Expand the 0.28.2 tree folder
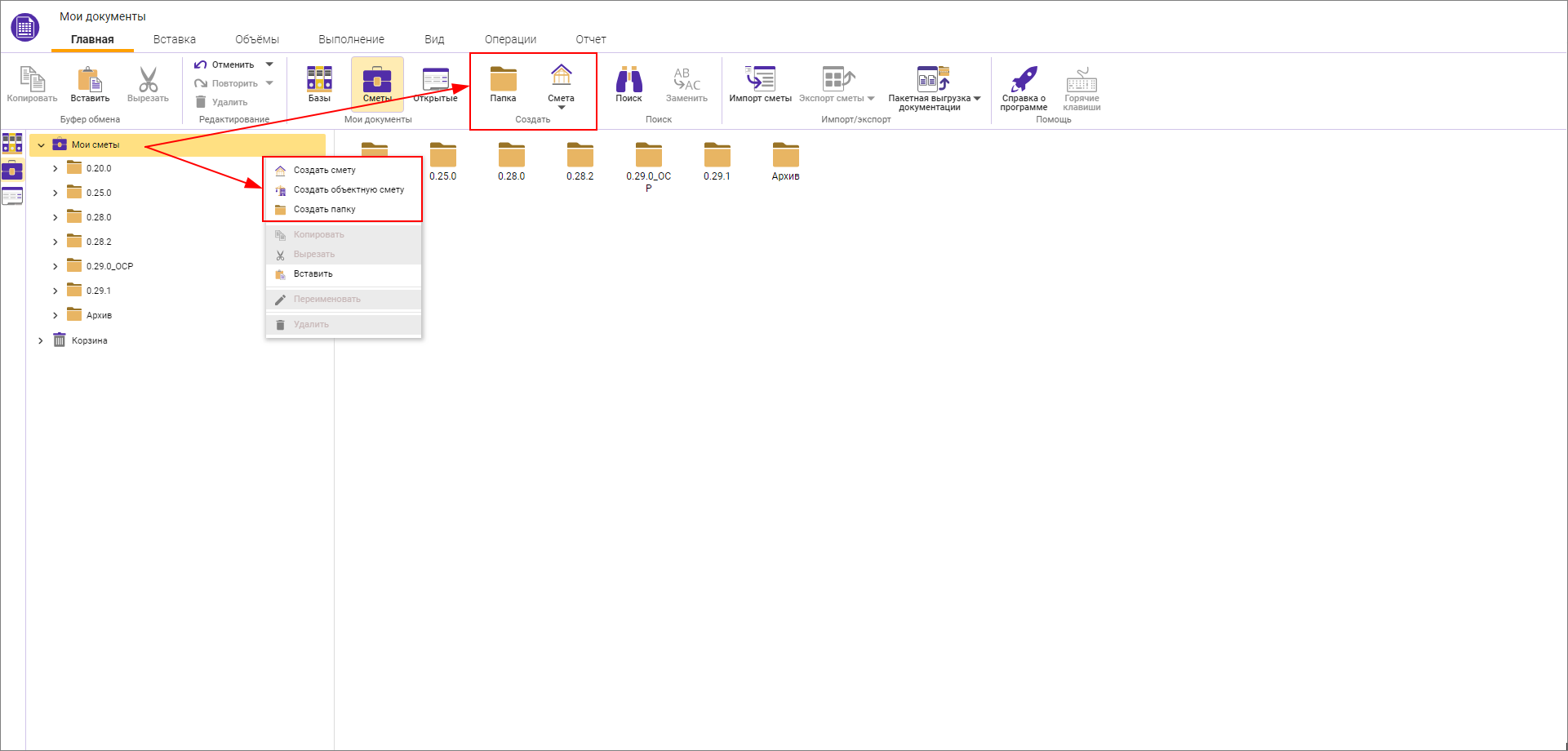Image resolution: width=1568 pixels, height=751 pixels. point(56,242)
